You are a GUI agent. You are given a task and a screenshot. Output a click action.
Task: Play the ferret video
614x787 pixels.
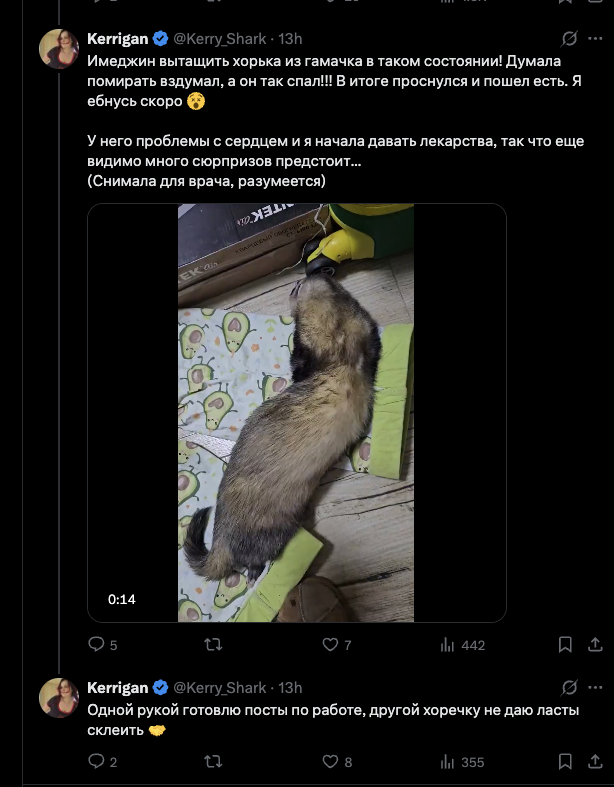pos(296,413)
